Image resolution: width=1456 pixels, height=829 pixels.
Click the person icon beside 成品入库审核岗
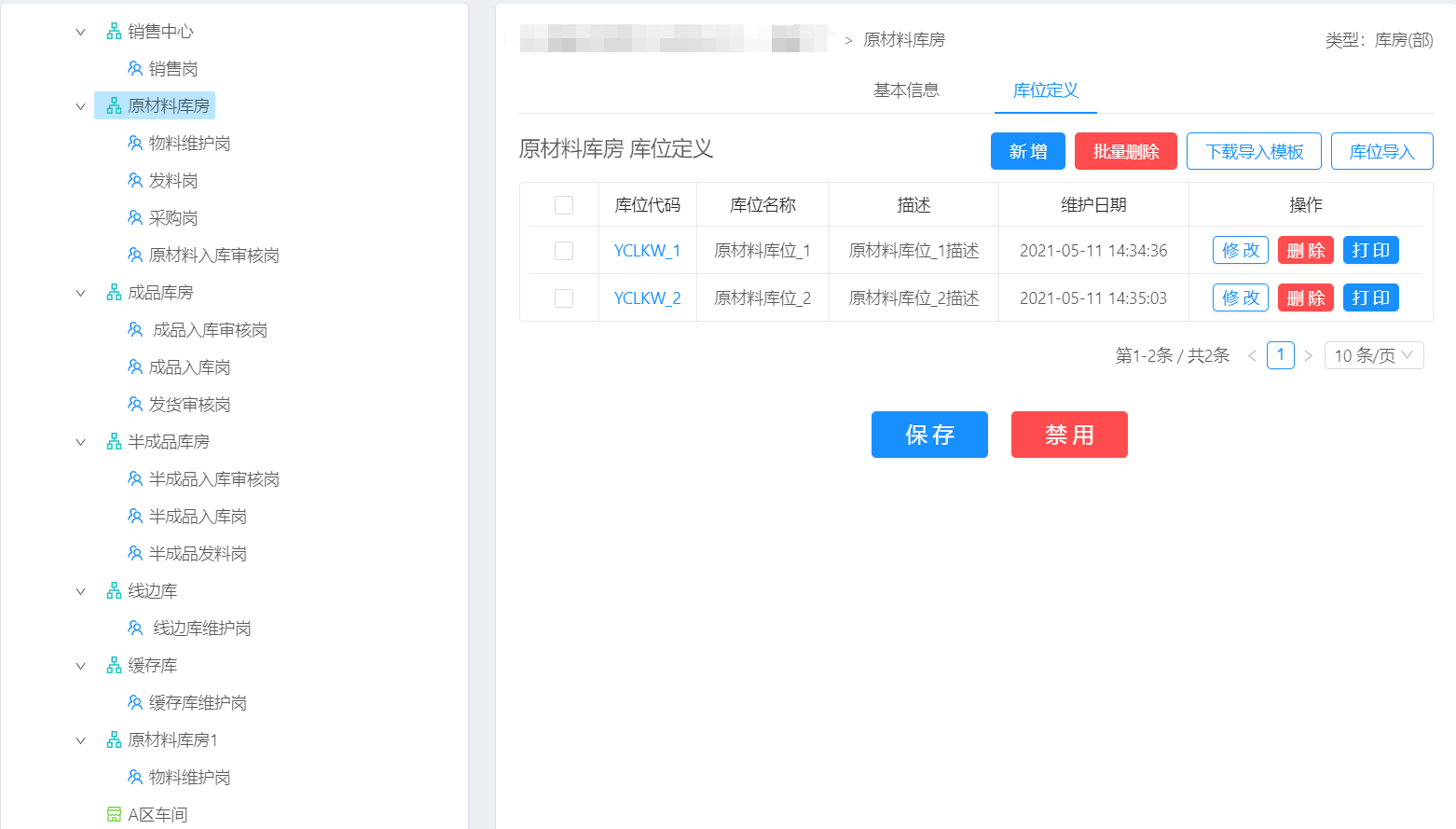[135, 330]
